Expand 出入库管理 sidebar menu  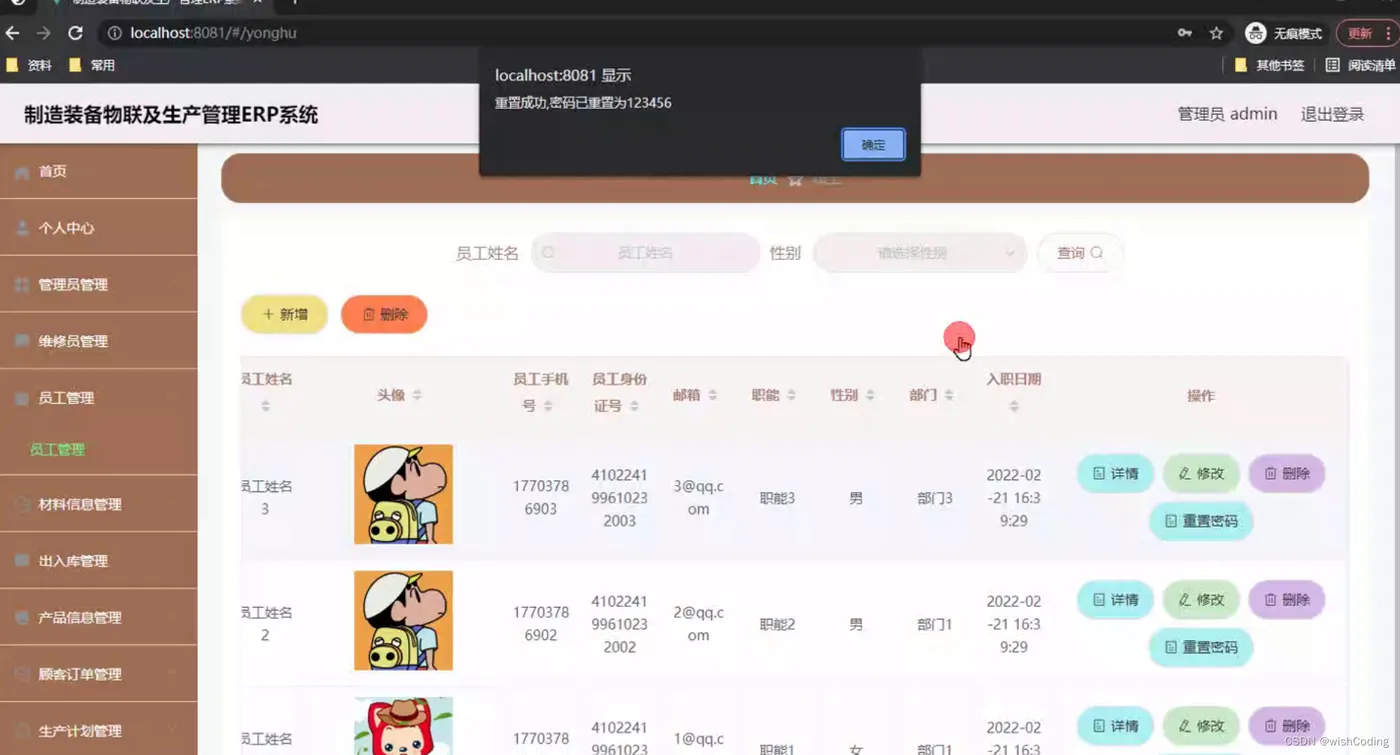click(x=98, y=561)
